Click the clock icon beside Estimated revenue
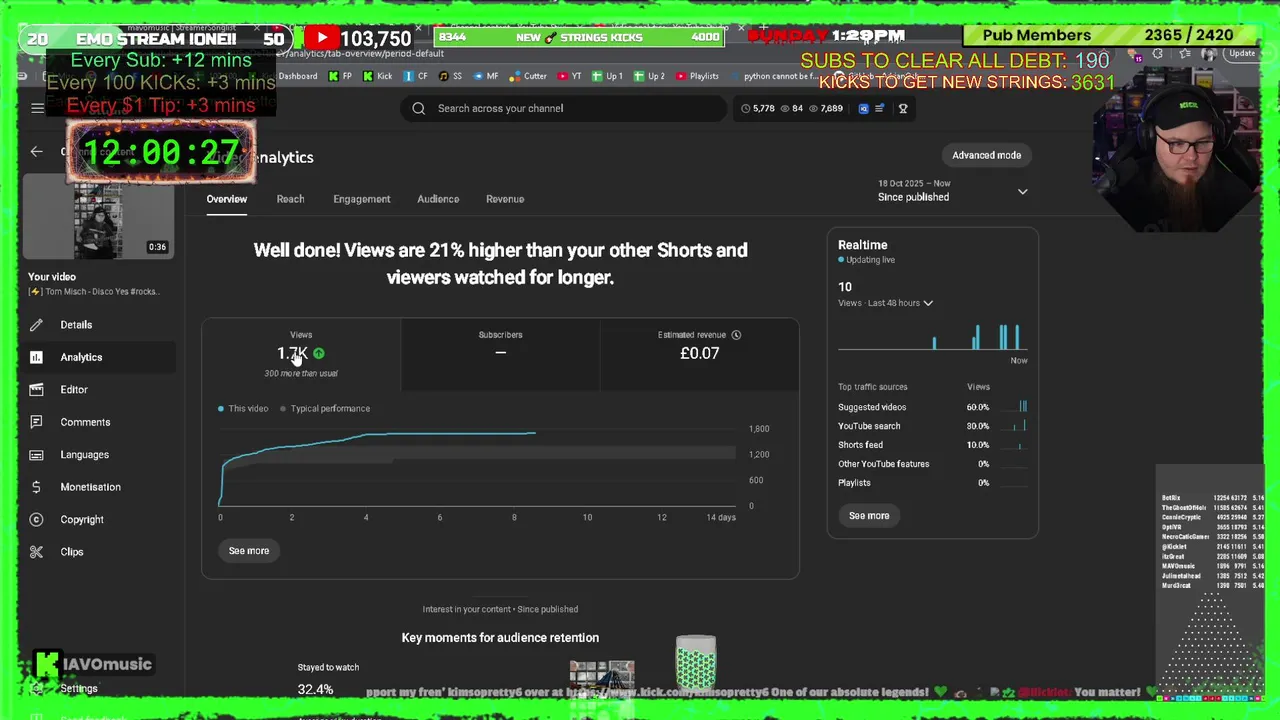Screen dimensions: 1280x720 click(736, 335)
